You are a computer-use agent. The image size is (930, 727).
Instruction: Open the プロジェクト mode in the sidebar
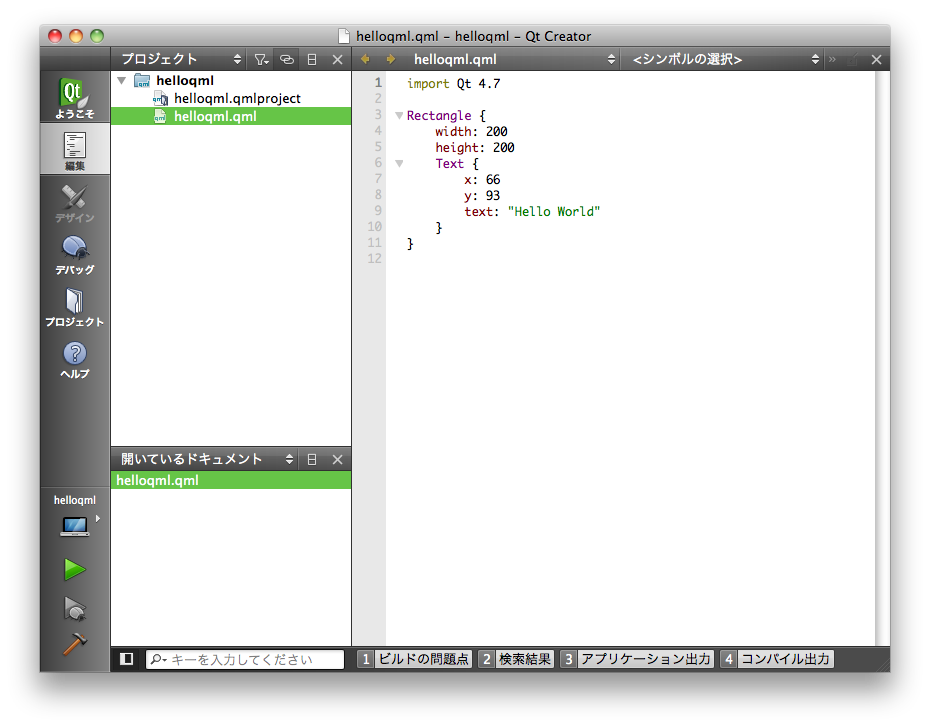coord(75,307)
